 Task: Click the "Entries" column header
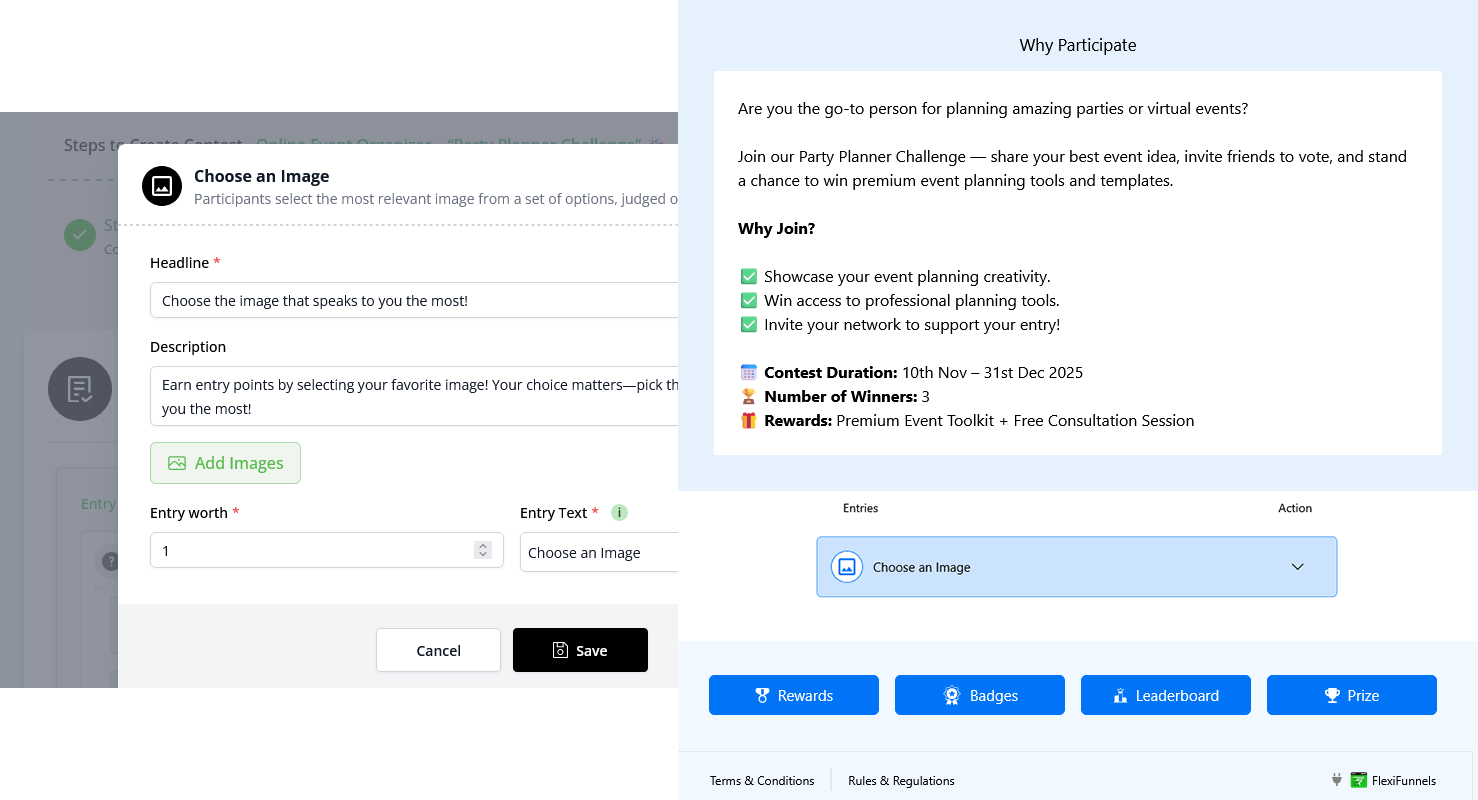[x=860, y=508]
